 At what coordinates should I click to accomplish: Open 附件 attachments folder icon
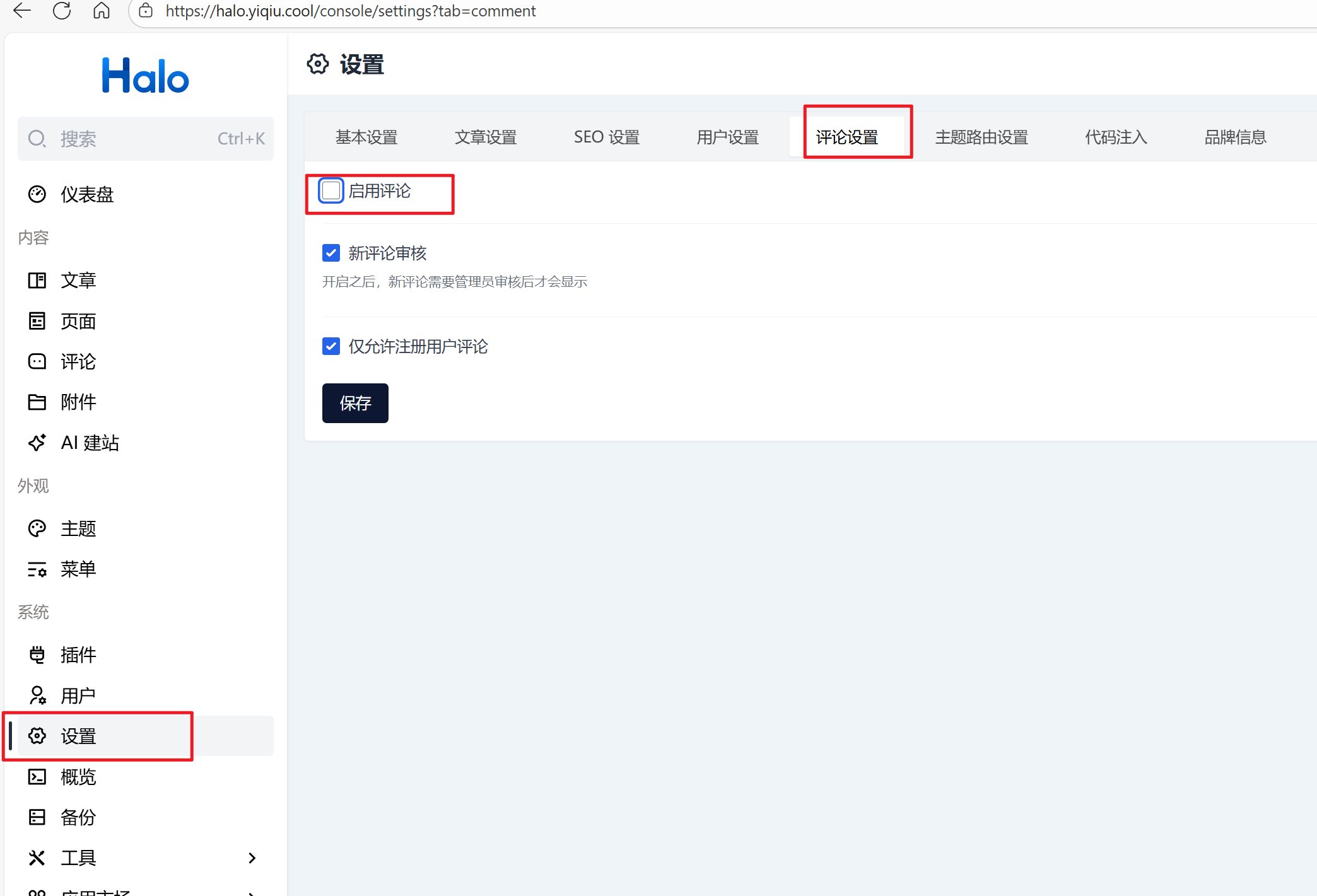click(37, 402)
